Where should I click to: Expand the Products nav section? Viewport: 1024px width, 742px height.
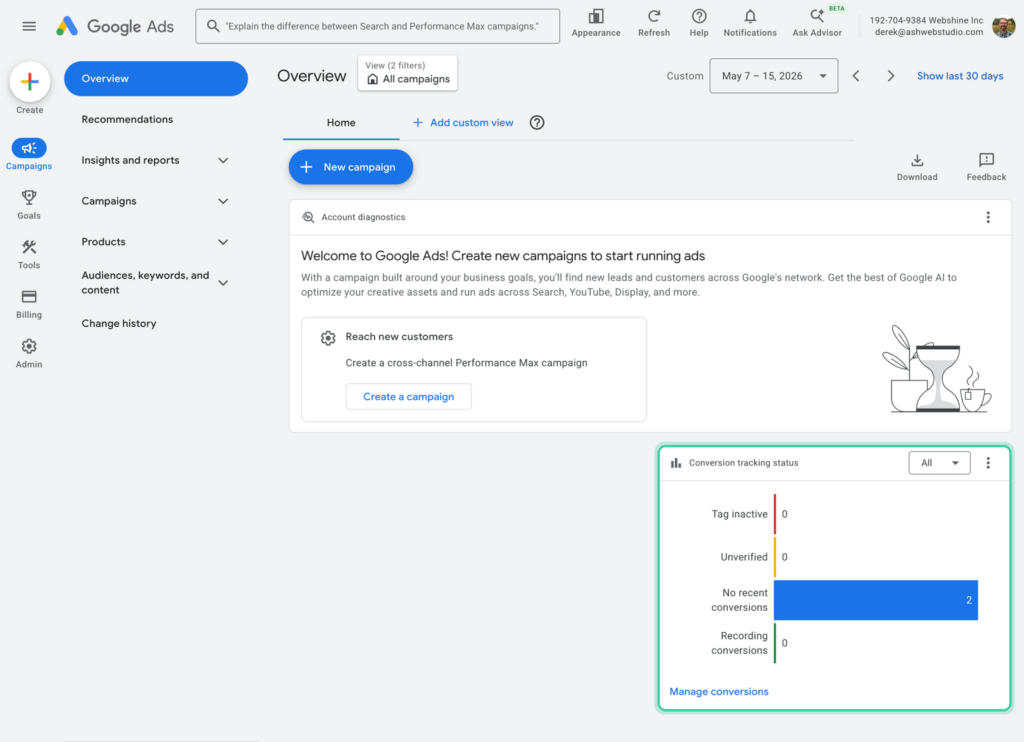coord(223,242)
